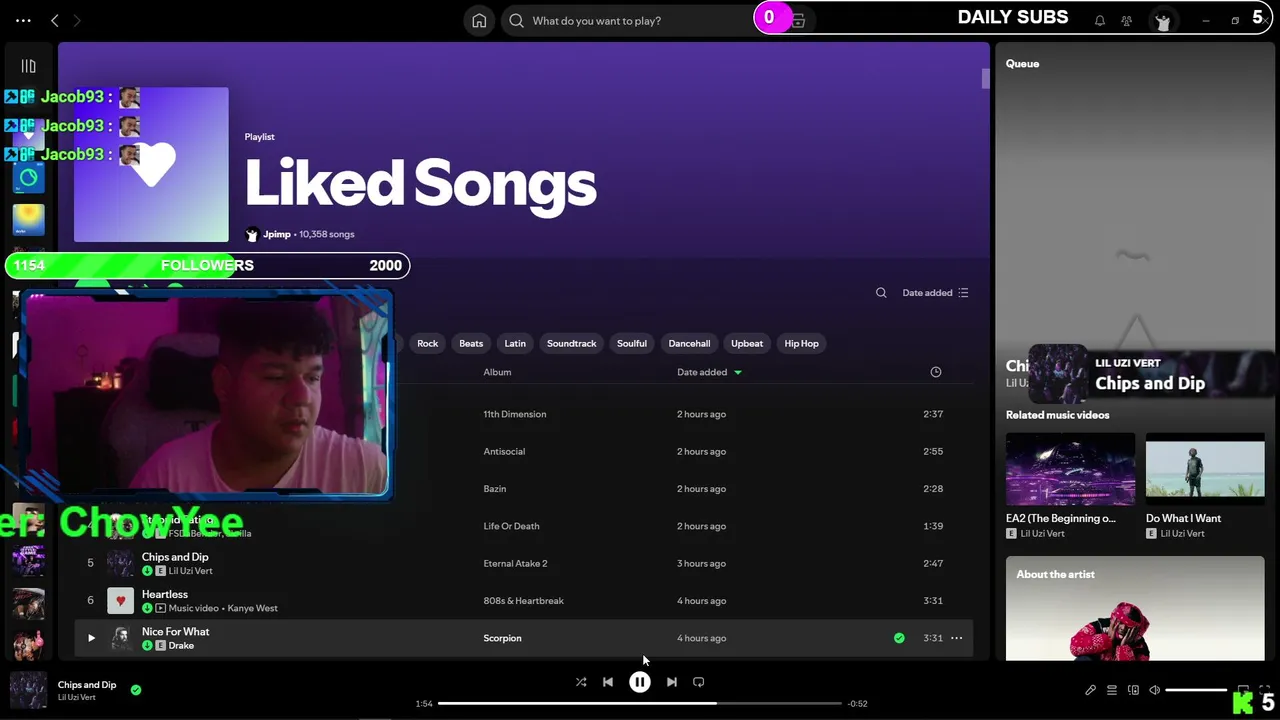Open the Spotify Home page

(479, 20)
